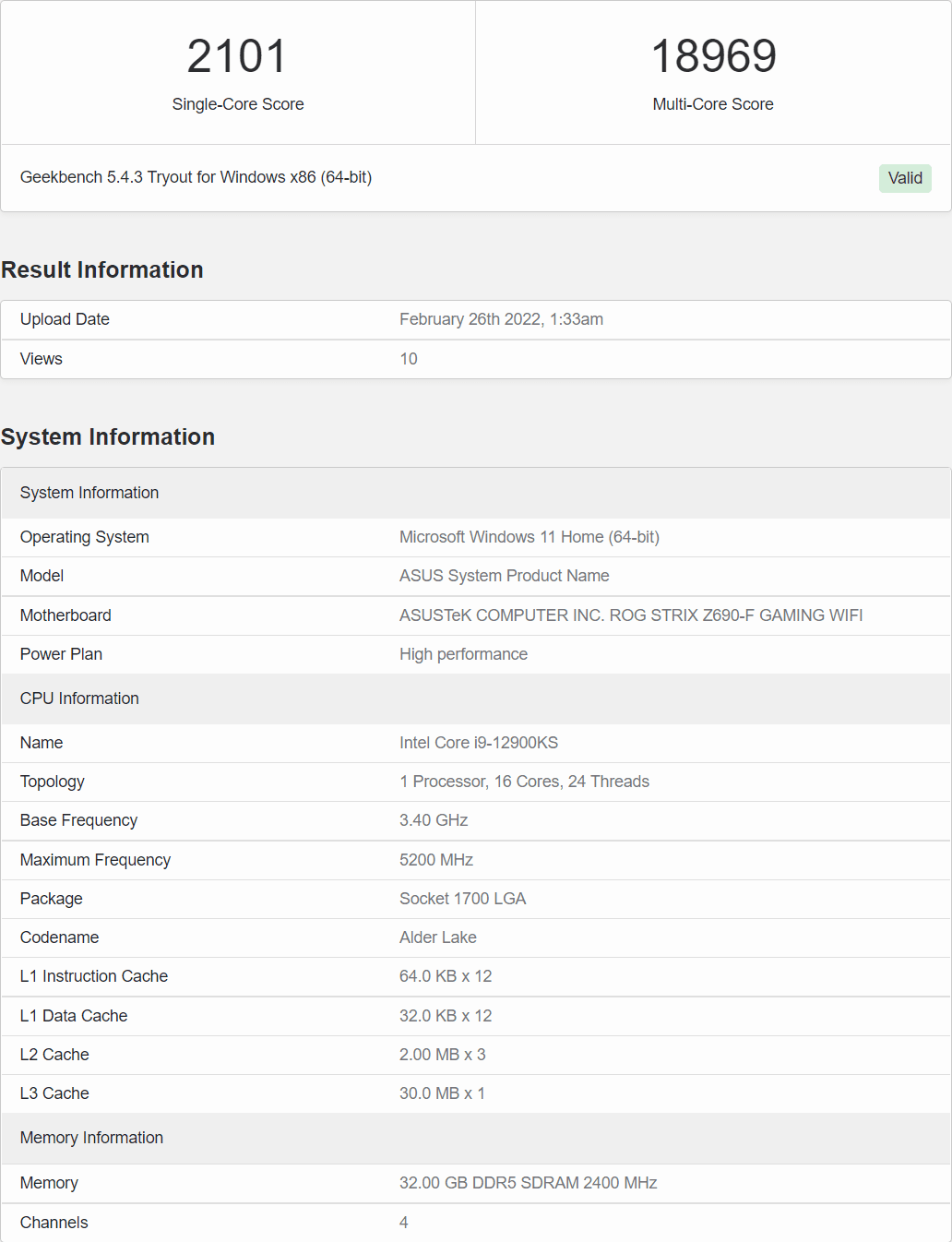
Task: Click the 2101 single-core score number
Action: 237,56
